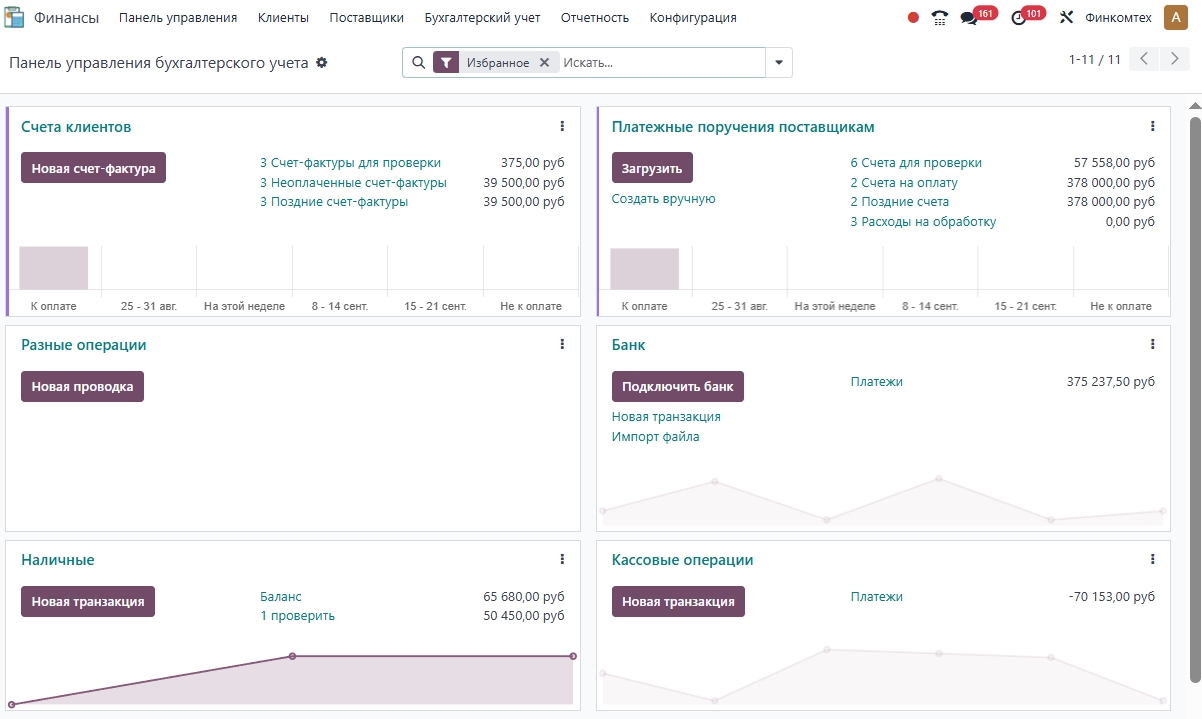1202x719 pixels.
Task: Click the red recording indicator dot
Action: 913,18
